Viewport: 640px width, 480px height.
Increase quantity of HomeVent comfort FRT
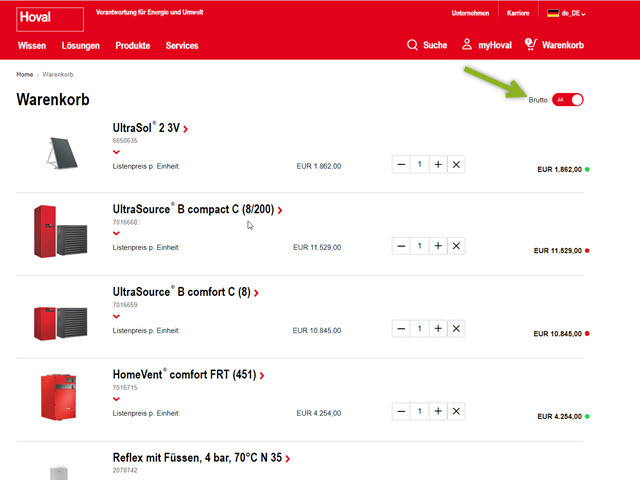click(438, 411)
